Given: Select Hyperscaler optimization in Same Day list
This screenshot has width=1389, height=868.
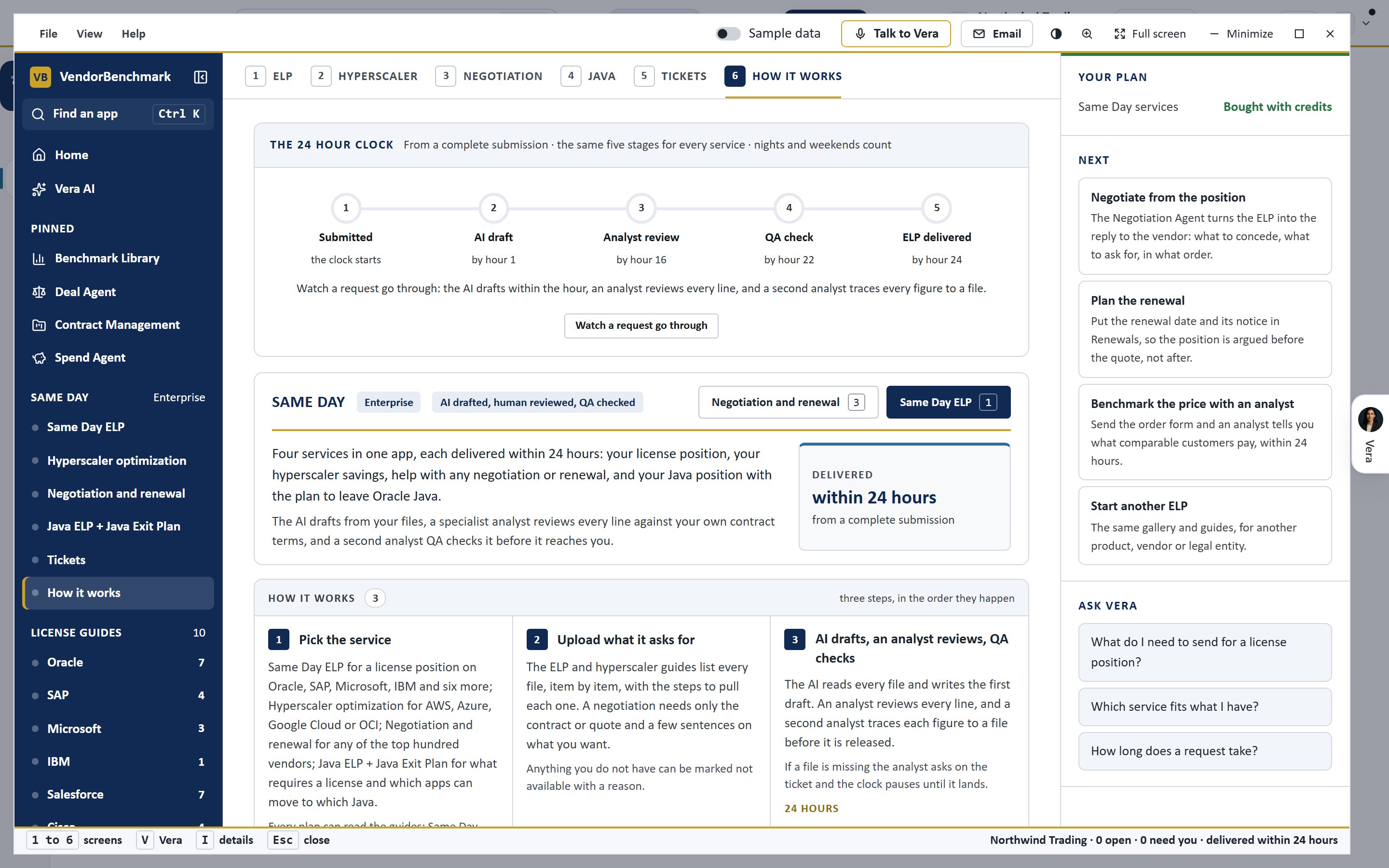Looking at the screenshot, I should click(x=118, y=461).
